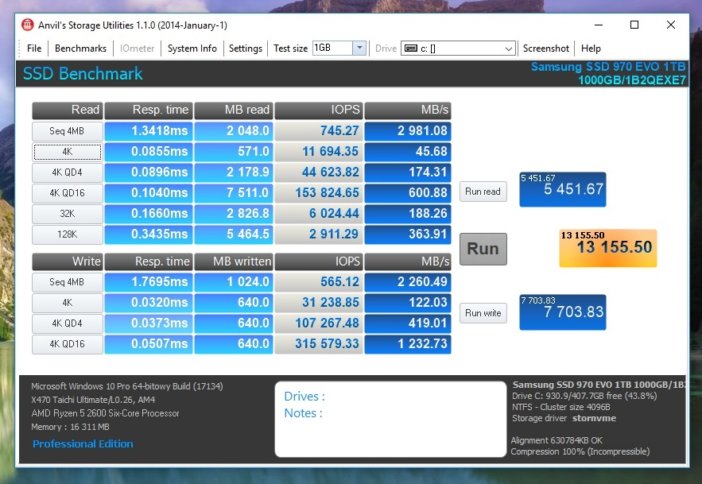
Task: Click the large Run button
Action: click(x=483, y=249)
